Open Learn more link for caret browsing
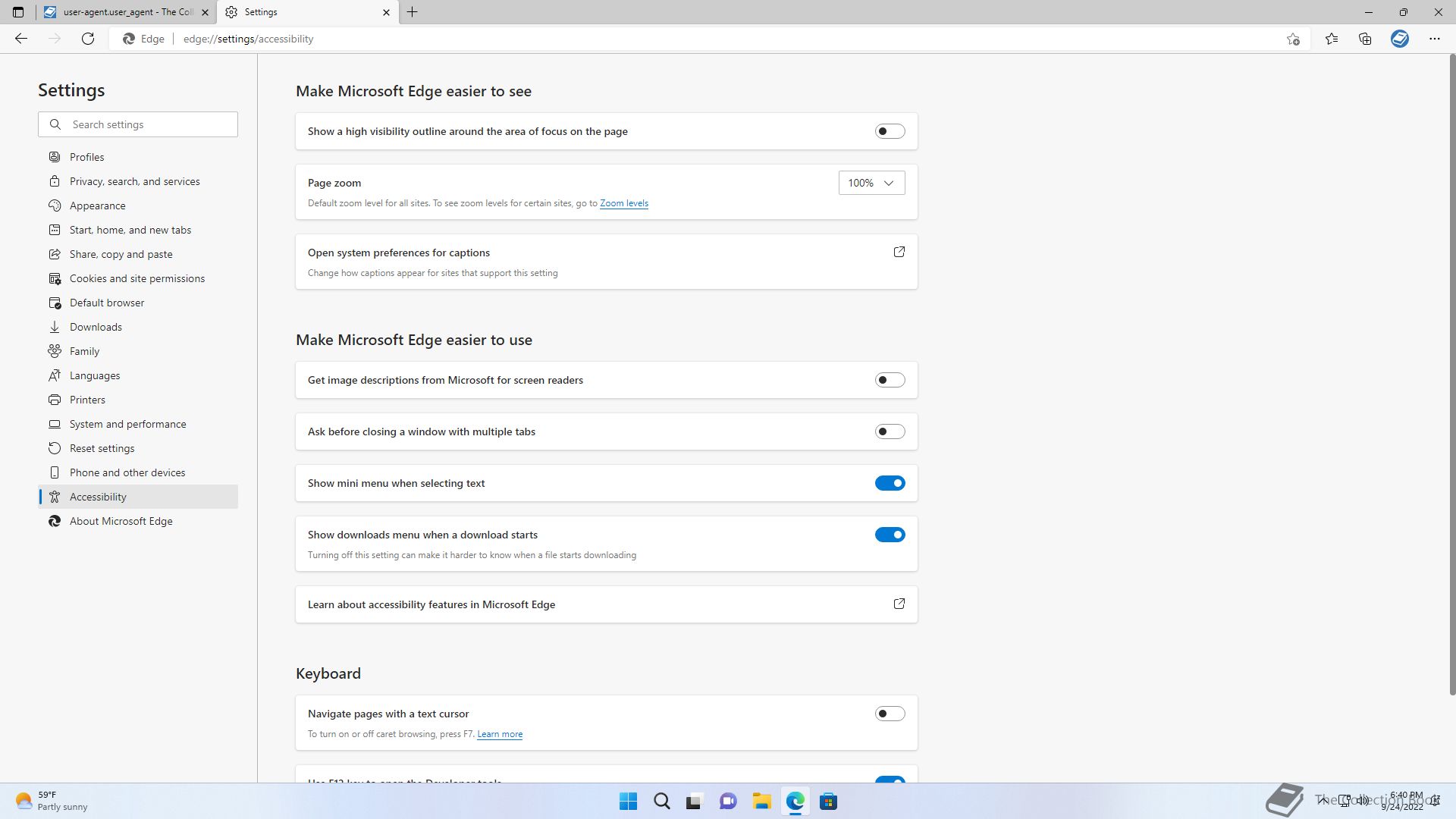Image resolution: width=1456 pixels, height=819 pixels. point(500,734)
